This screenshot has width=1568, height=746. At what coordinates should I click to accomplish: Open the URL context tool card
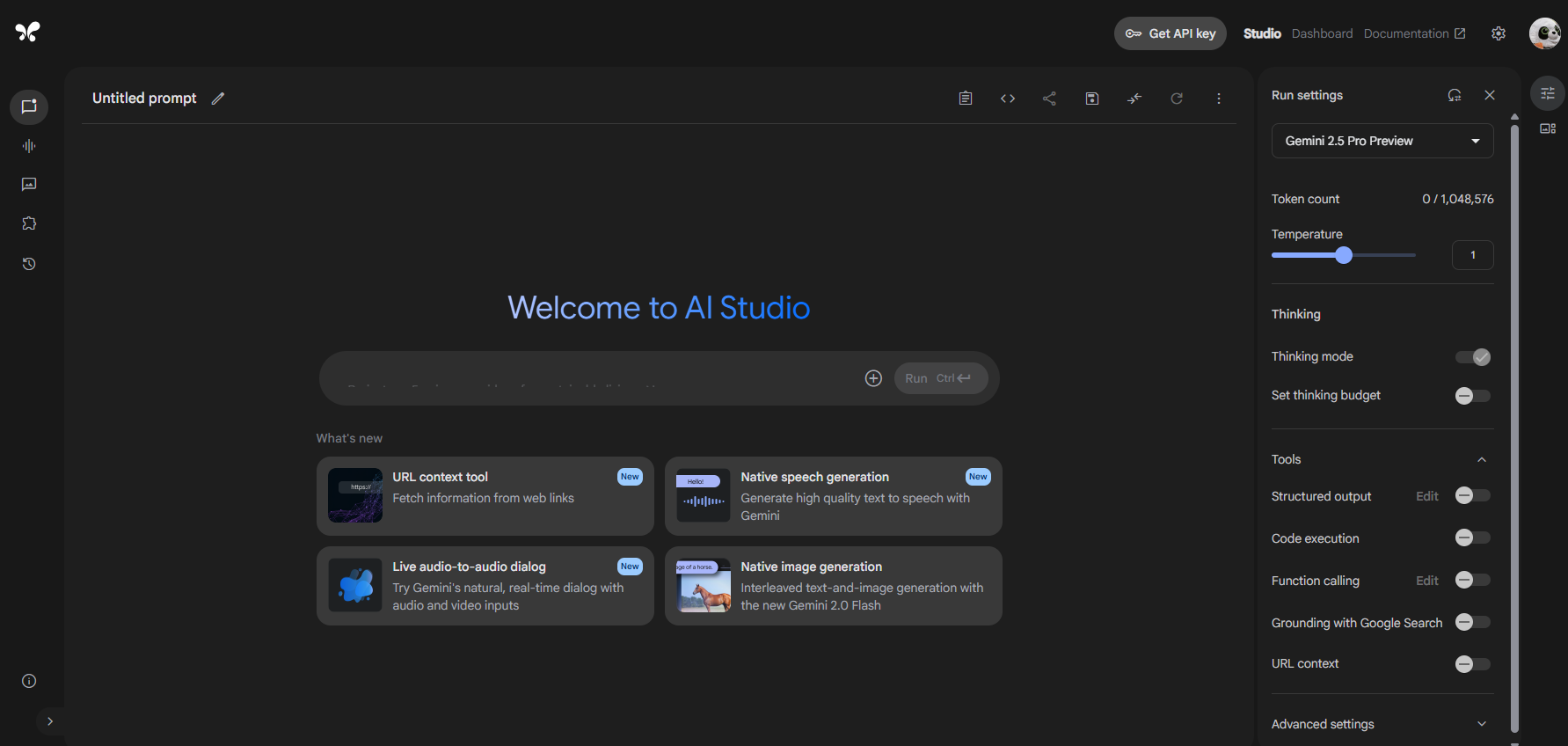pos(485,496)
